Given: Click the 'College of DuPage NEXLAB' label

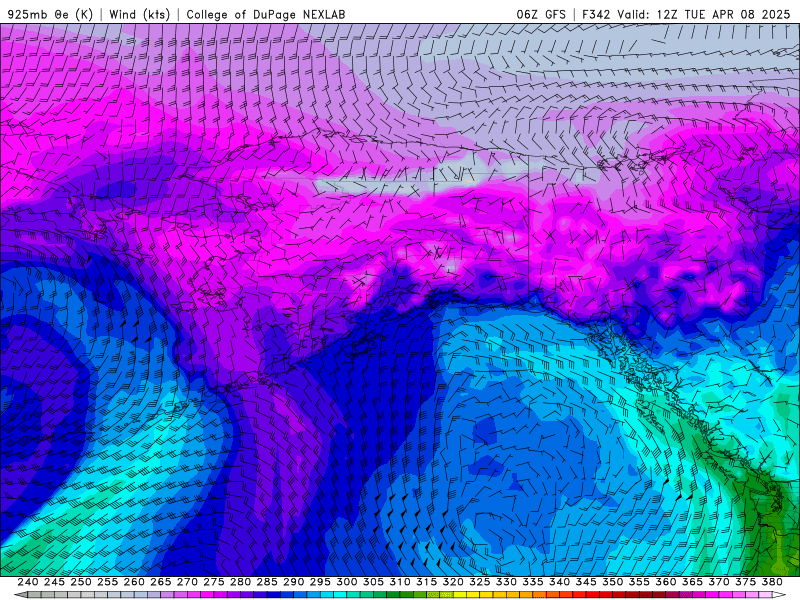Looking at the screenshot, I should pyautogui.click(x=266, y=14).
